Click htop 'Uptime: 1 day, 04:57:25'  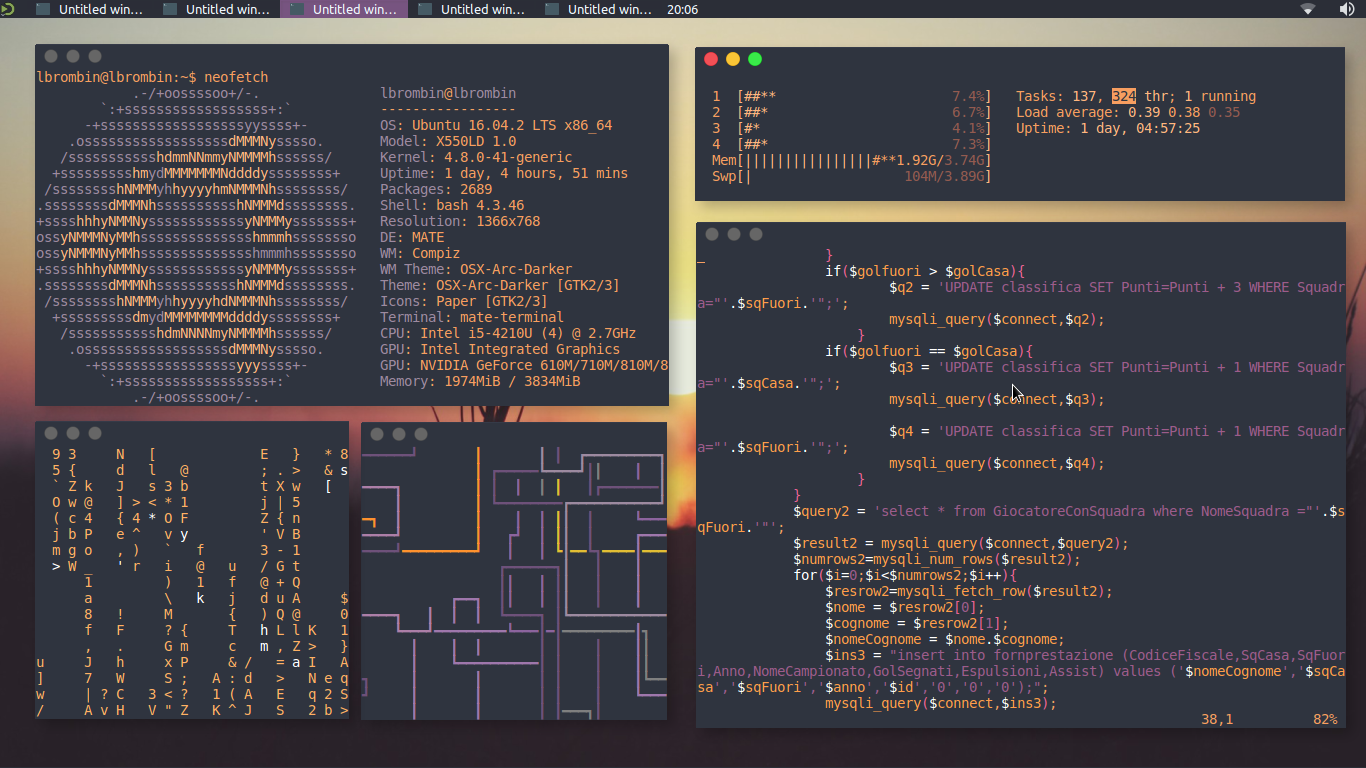(1108, 128)
